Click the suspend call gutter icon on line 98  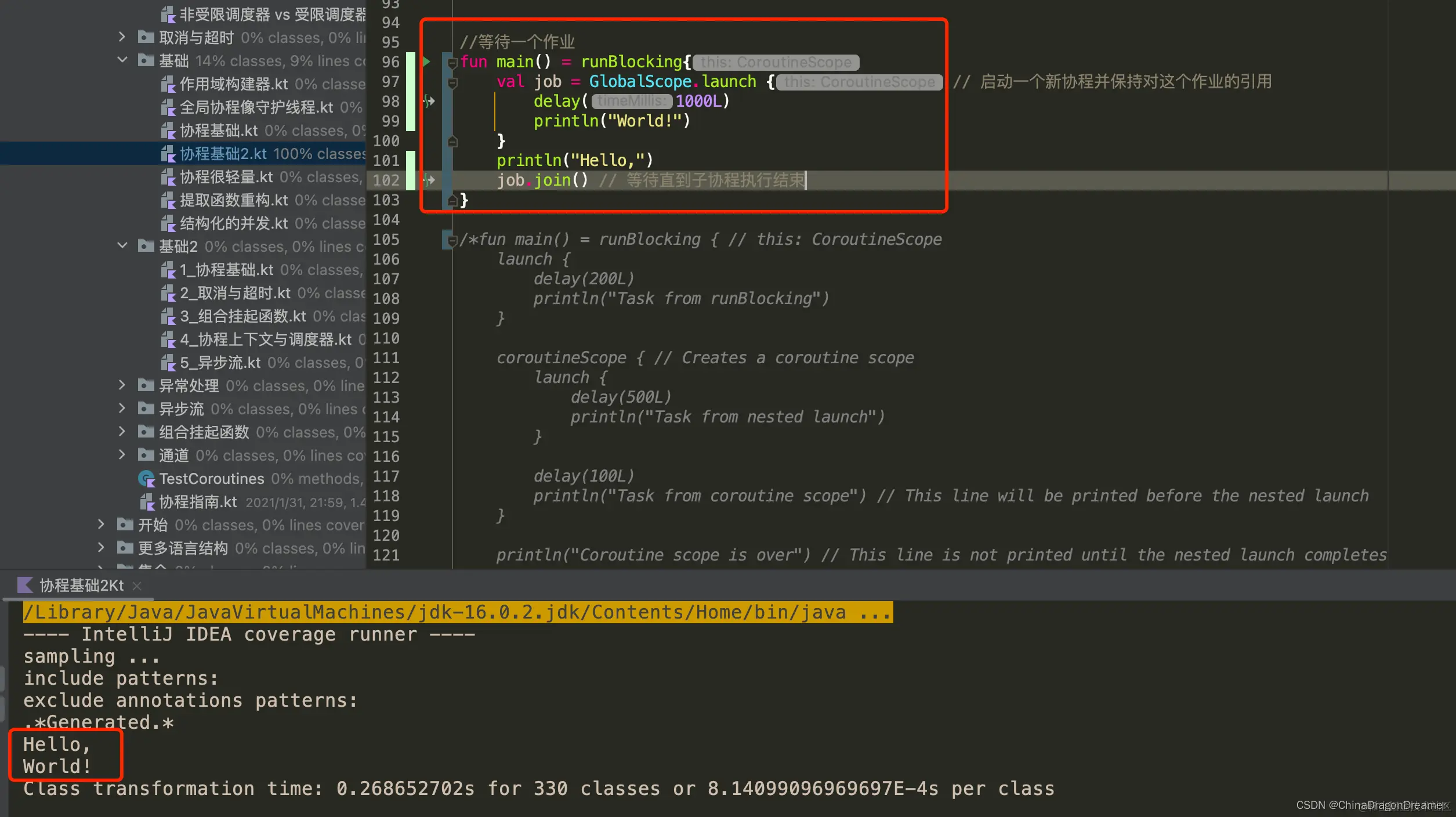429,101
